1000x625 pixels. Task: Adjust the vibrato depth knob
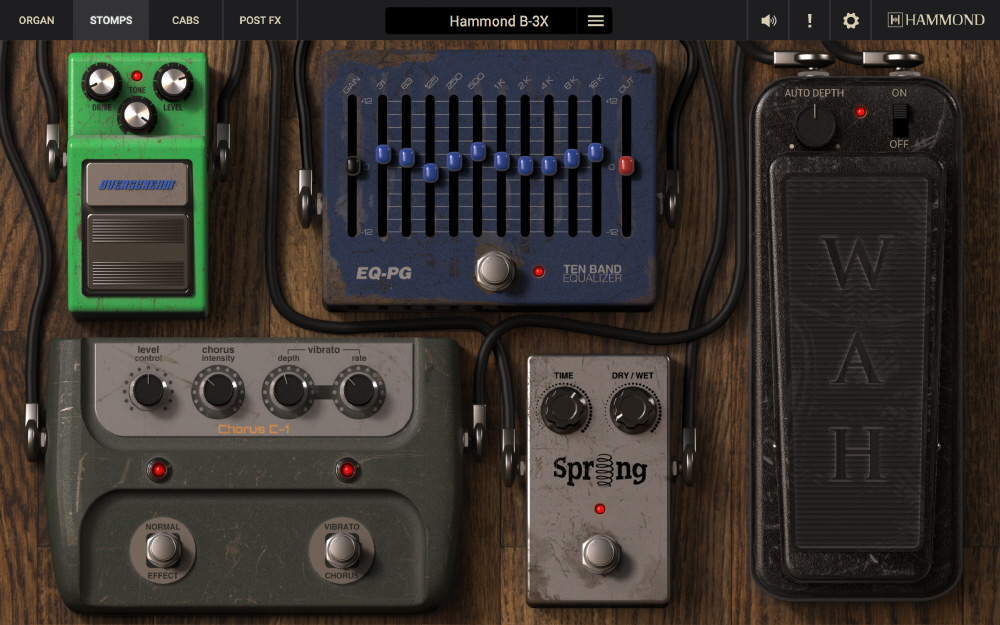pyautogui.click(x=288, y=391)
